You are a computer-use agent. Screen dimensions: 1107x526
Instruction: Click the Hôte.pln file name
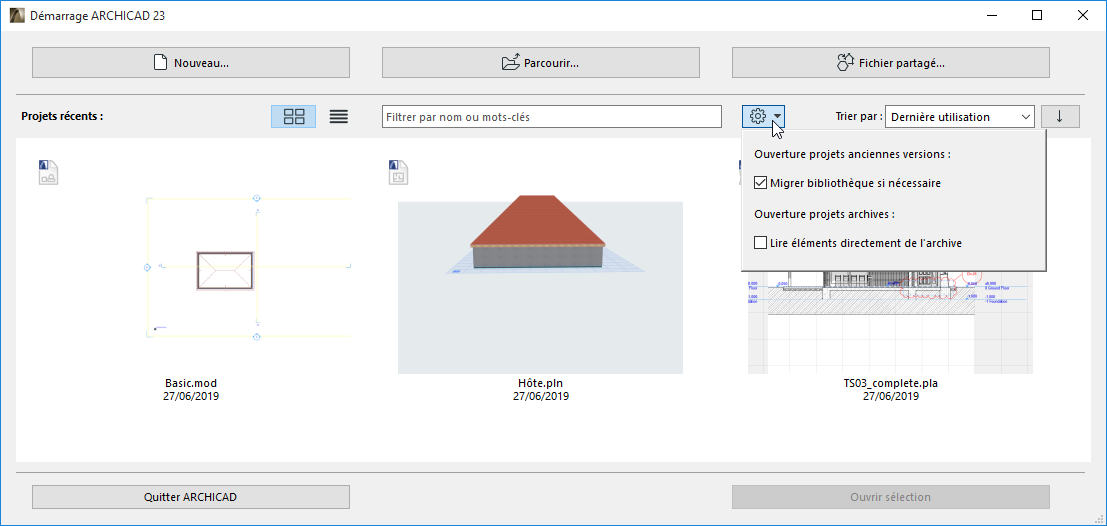tap(541, 383)
